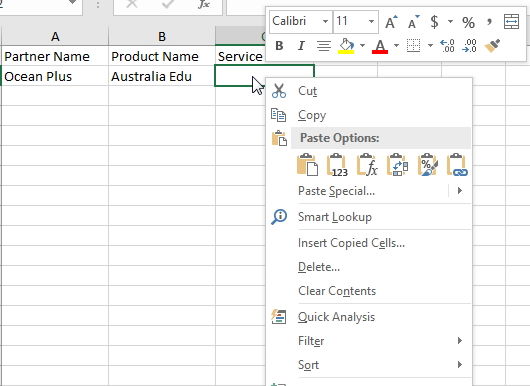Select Copy from context menu
Screen dimensions: 530x386
(x=368, y=115)
